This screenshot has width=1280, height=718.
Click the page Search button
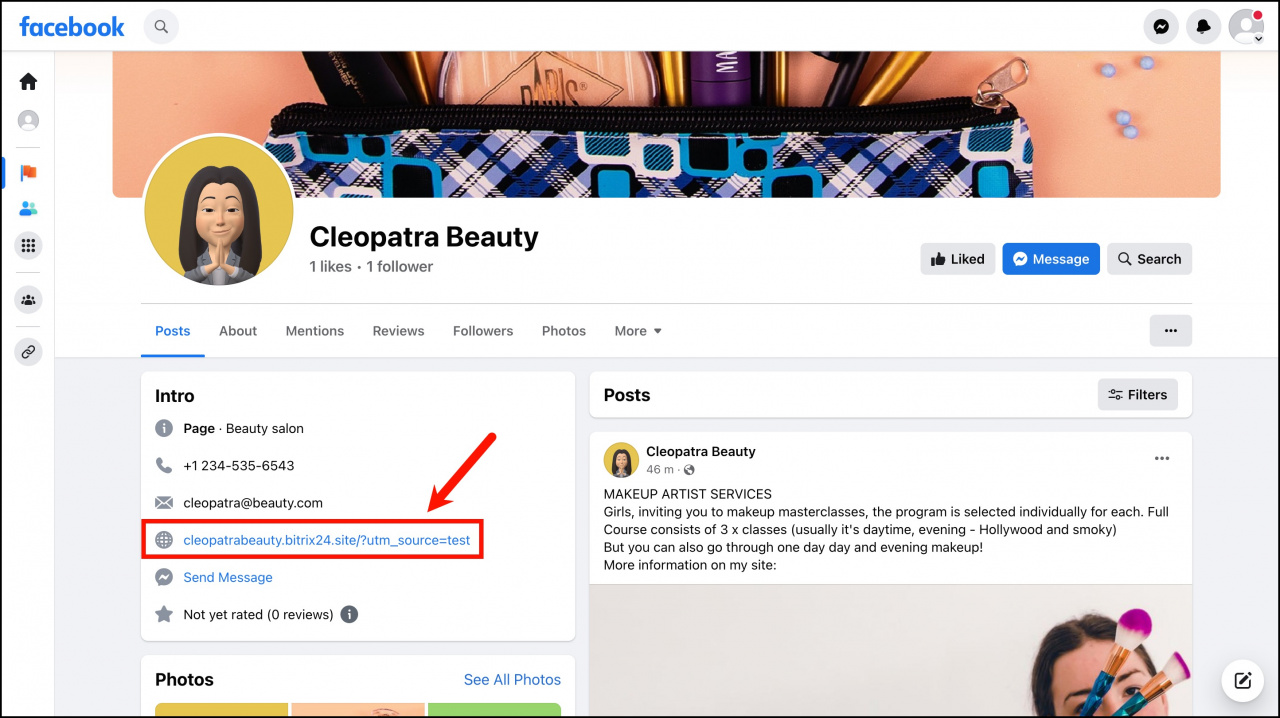click(1150, 259)
